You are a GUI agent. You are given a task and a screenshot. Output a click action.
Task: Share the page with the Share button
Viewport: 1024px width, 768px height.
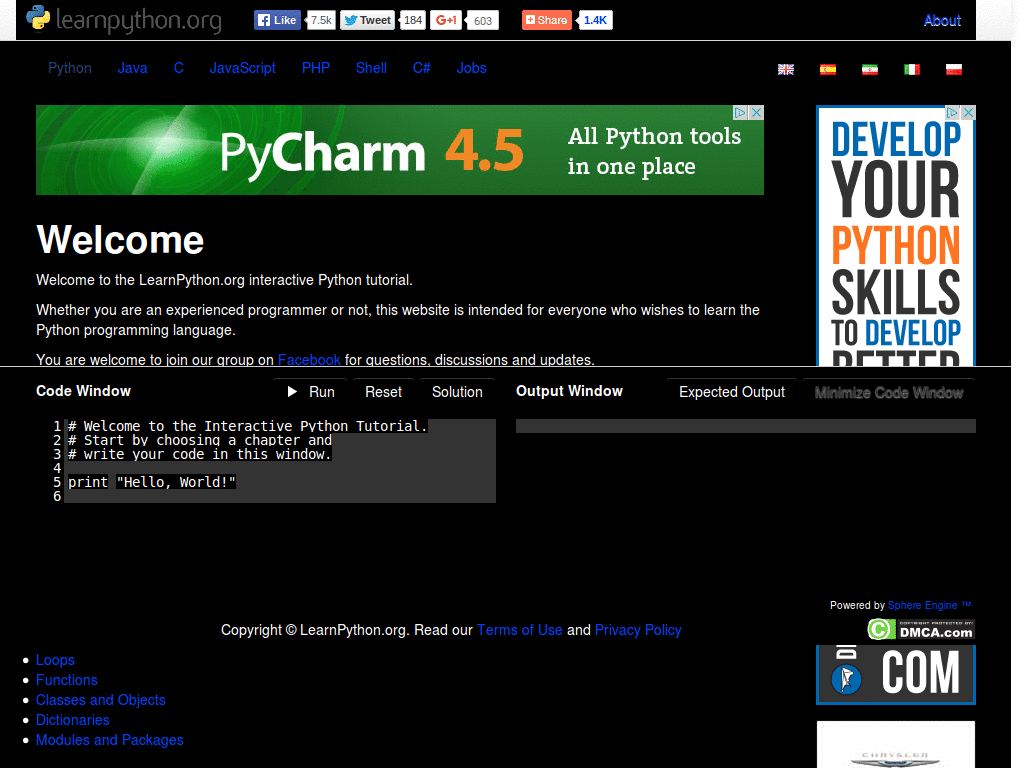pos(546,19)
